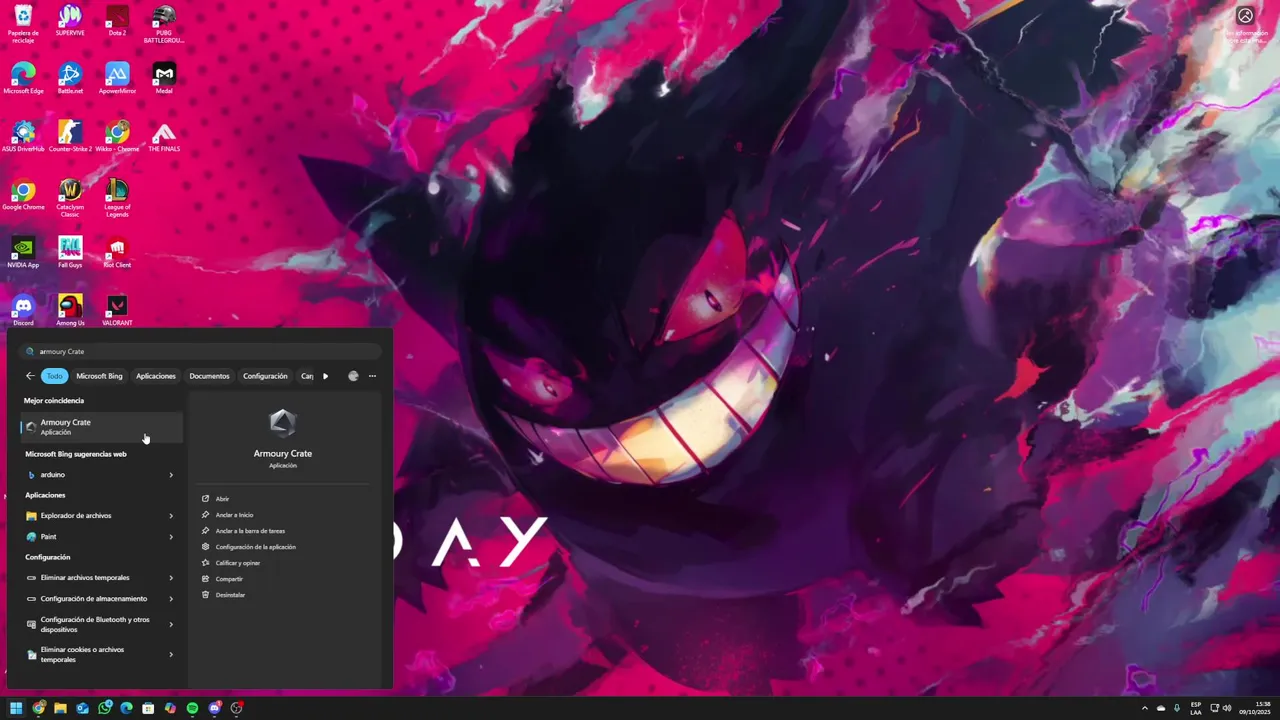Switch to the Microsoft Bing tab
1280x720 pixels.
(99, 376)
